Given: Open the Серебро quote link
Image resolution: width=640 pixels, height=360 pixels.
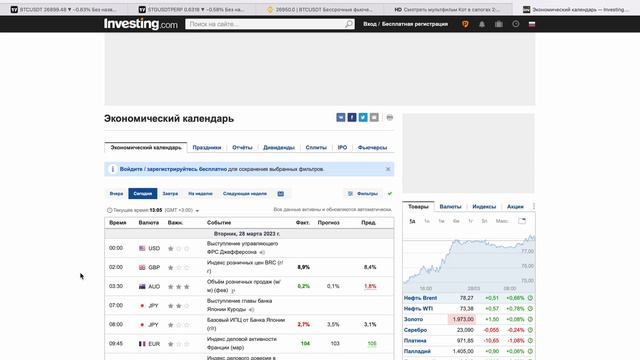Looking at the screenshot, I should pyautogui.click(x=416, y=330).
